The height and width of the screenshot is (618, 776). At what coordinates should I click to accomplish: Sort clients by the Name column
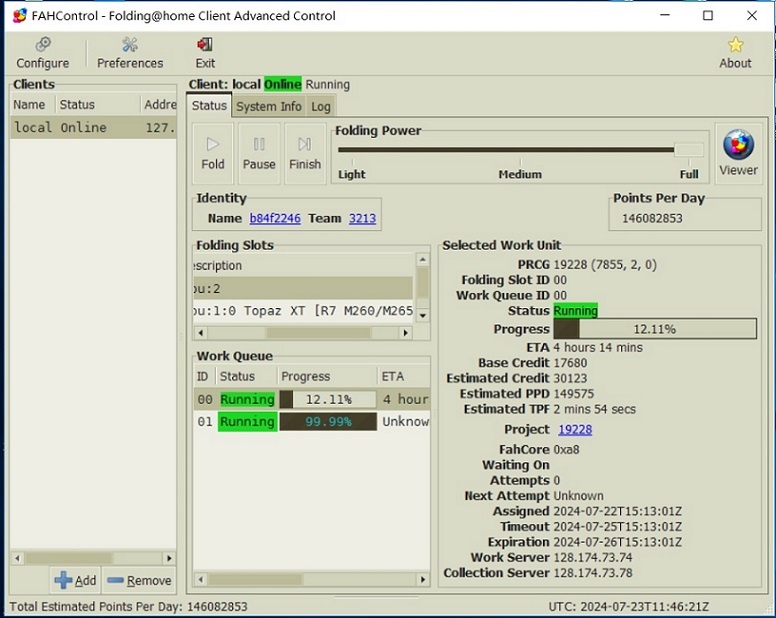point(33,104)
